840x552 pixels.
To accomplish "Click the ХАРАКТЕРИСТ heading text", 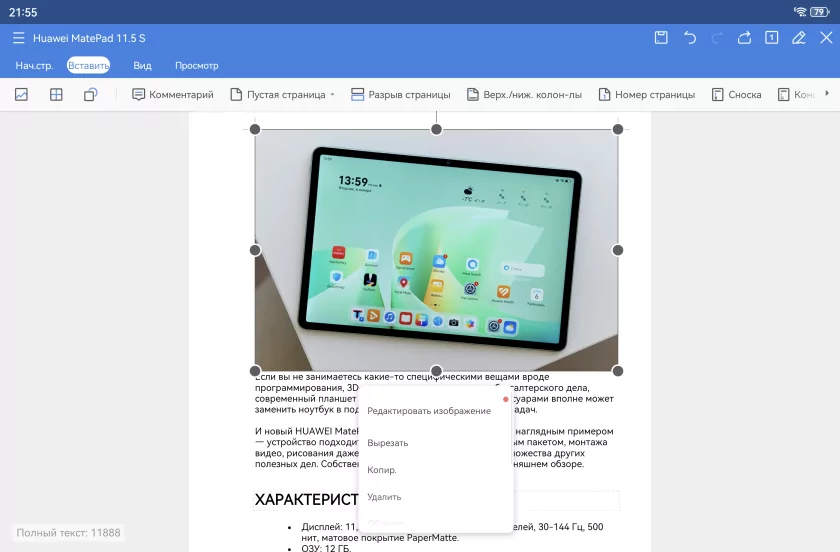I will [306, 499].
